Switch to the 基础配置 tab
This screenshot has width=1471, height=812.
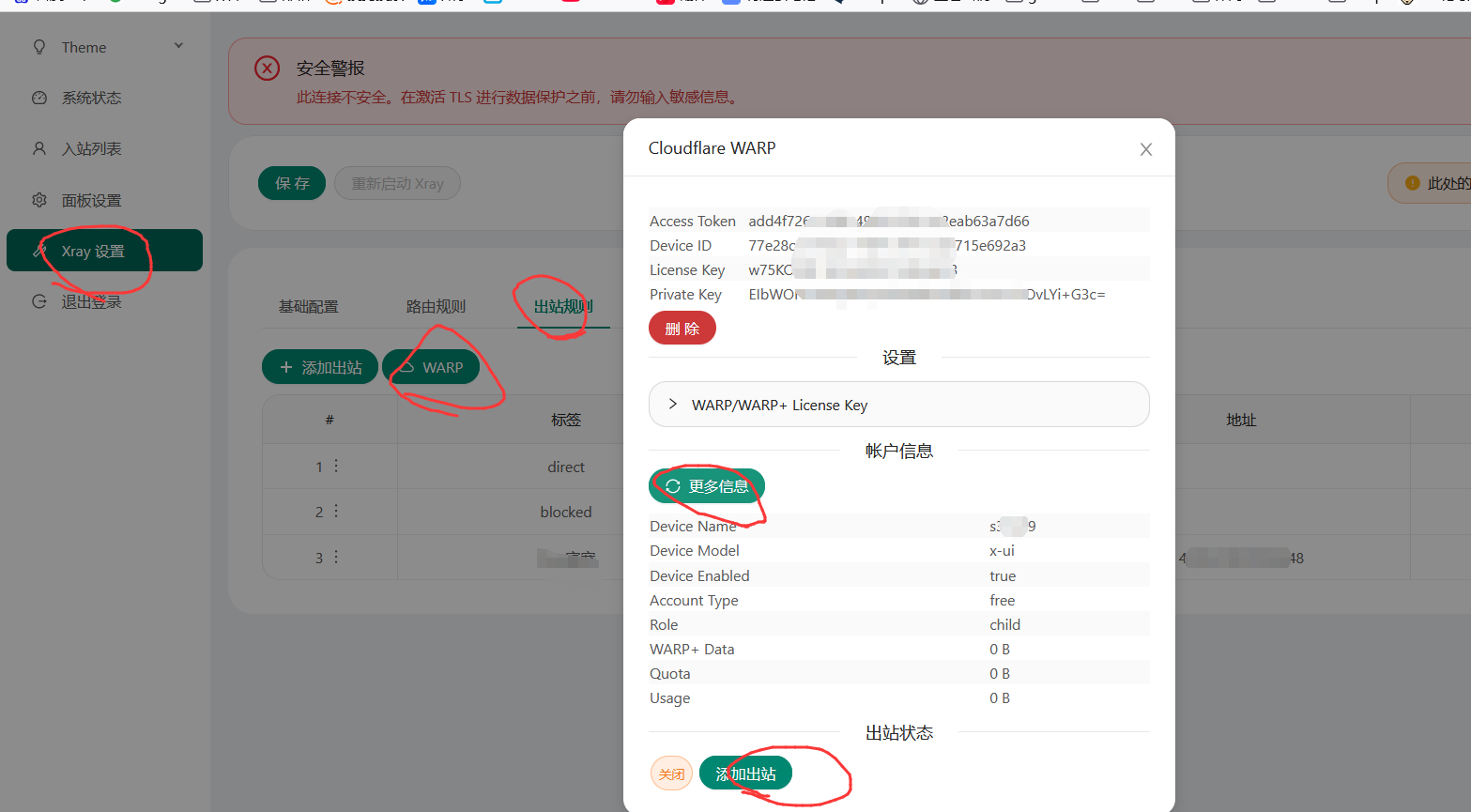[x=308, y=307]
